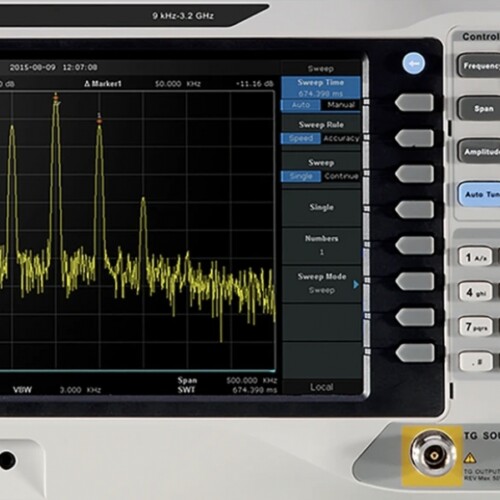Click the softkey beside the Single menu item
Viewport: 500px width, 500px height.
(414, 209)
